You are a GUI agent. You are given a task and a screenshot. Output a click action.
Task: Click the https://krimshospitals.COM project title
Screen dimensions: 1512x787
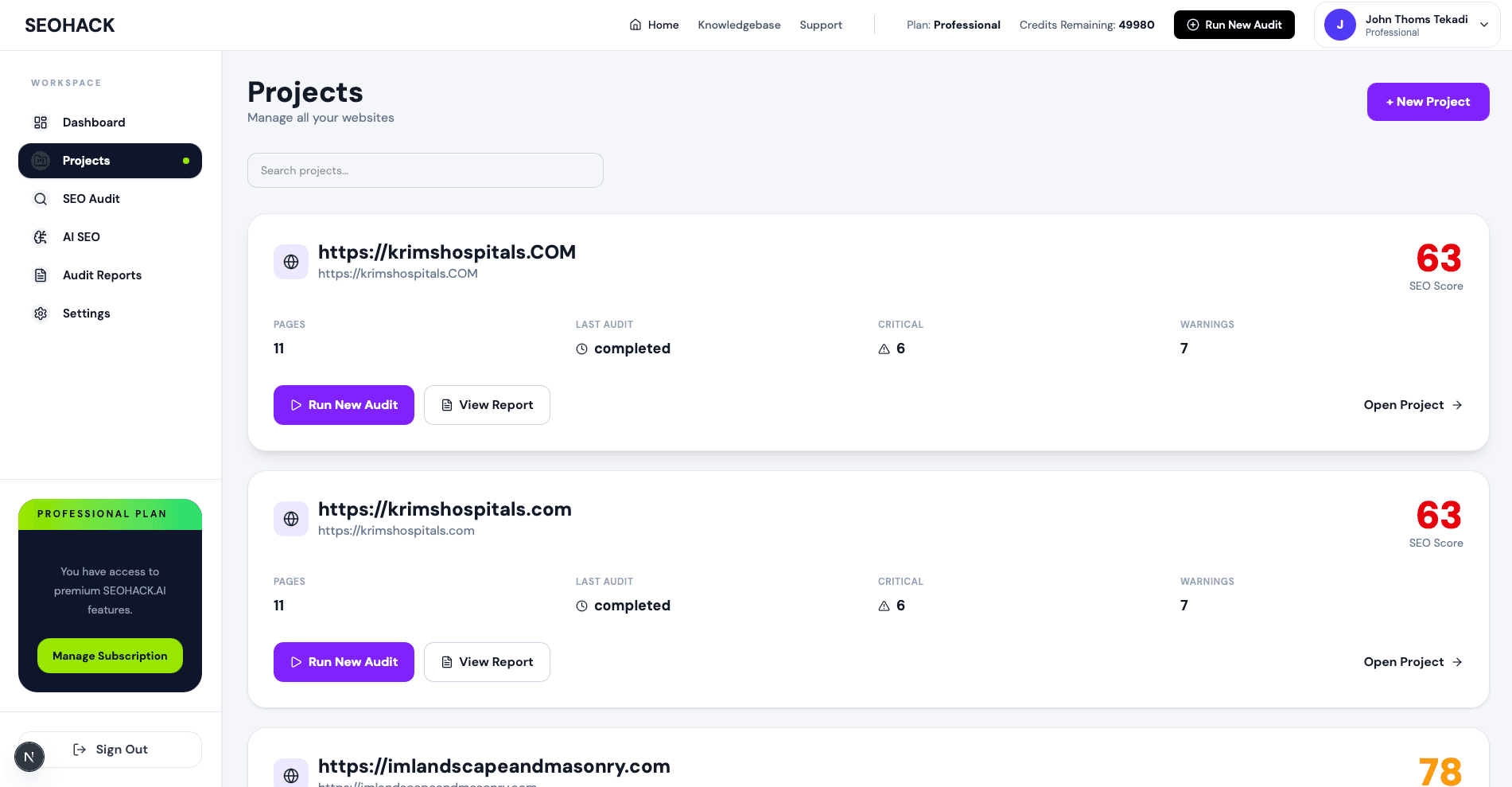coord(447,252)
